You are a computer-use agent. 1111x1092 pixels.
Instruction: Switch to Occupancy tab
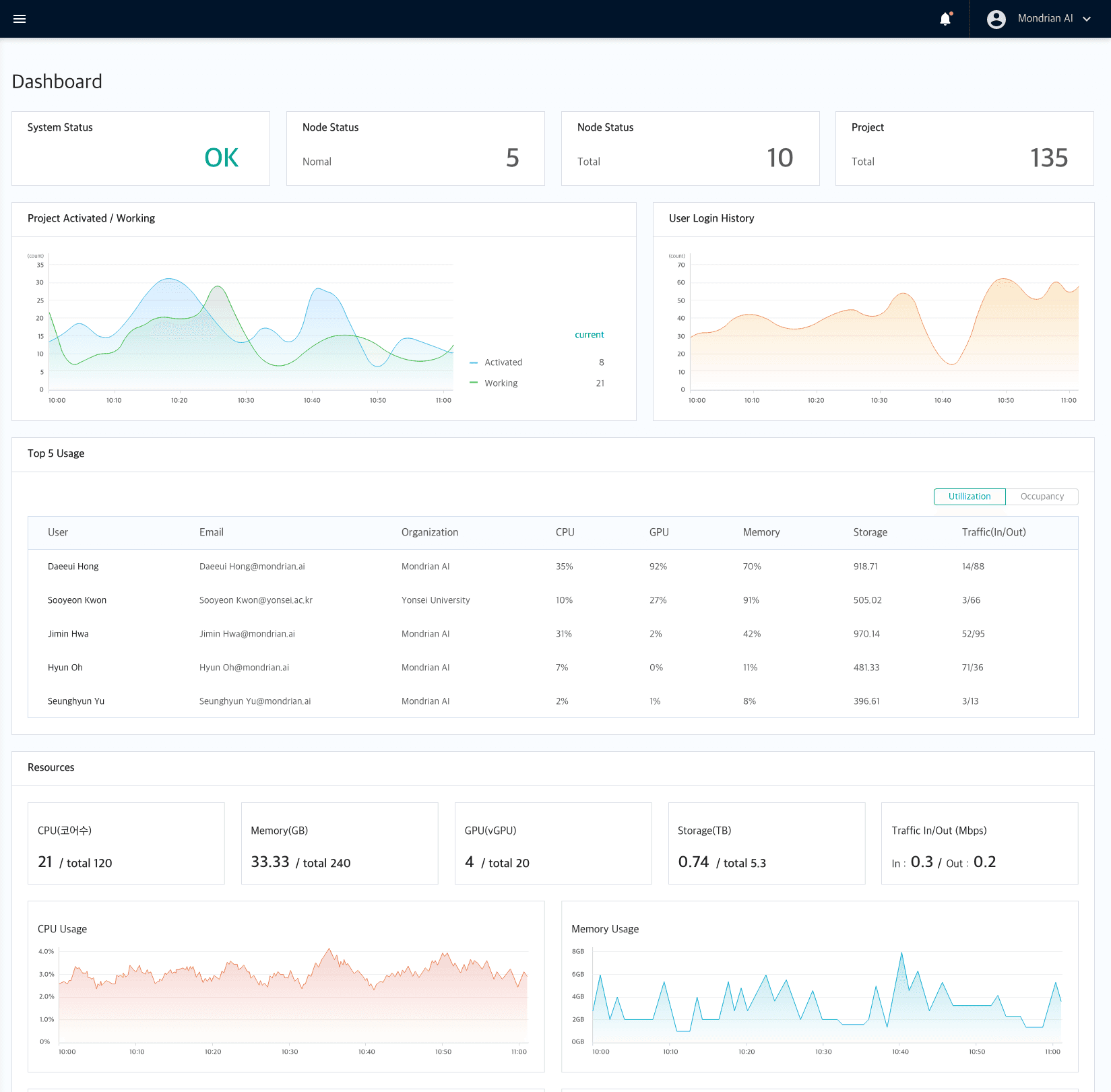point(1042,496)
